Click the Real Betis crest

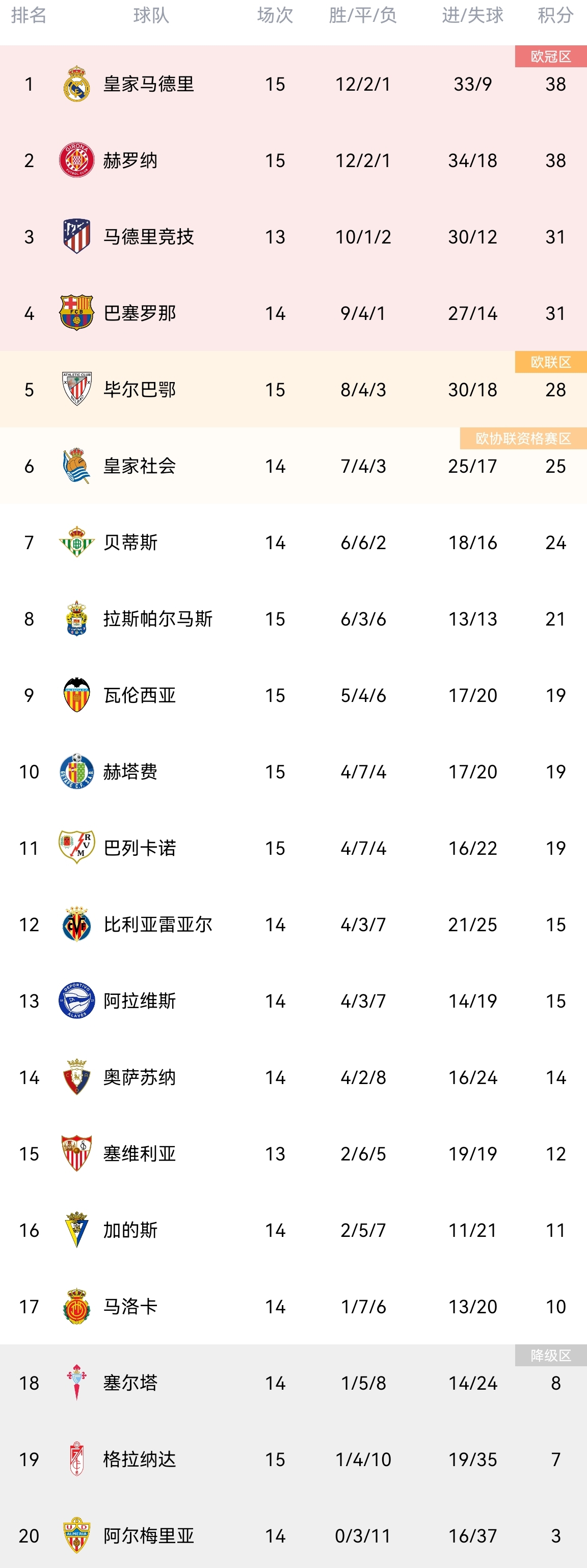coord(77,543)
